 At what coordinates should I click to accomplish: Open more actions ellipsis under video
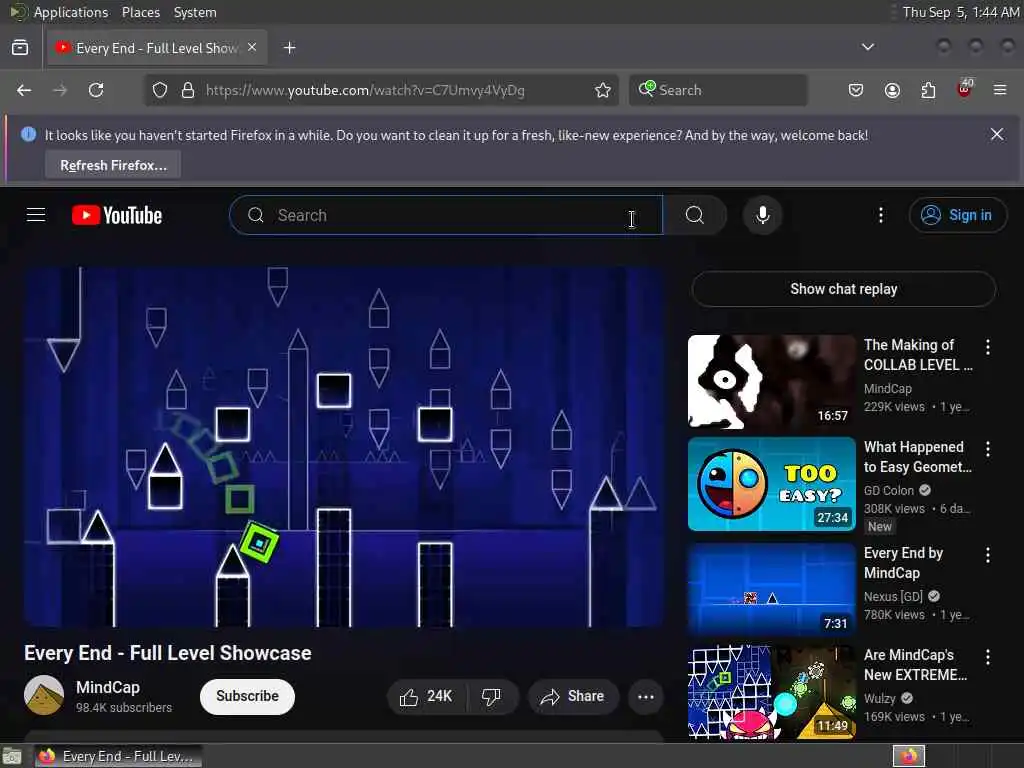(x=645, y=697)
